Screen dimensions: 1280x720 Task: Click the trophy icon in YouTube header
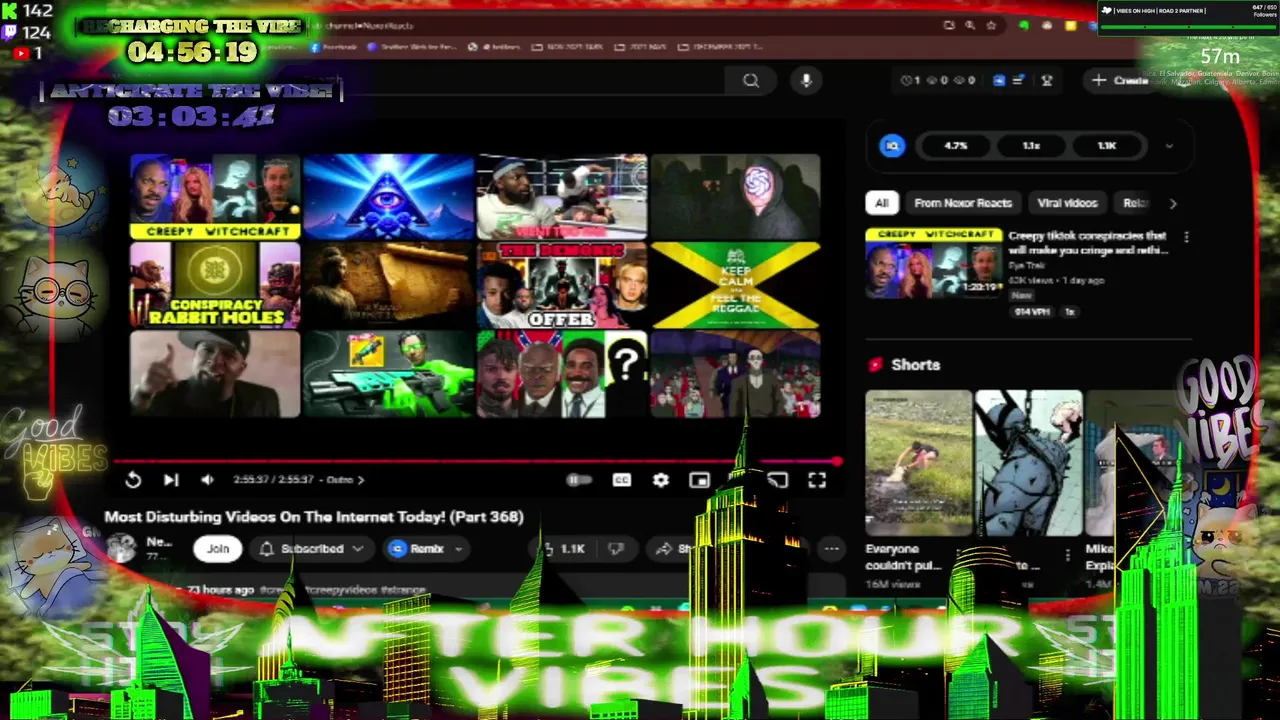click(1047, 80)
